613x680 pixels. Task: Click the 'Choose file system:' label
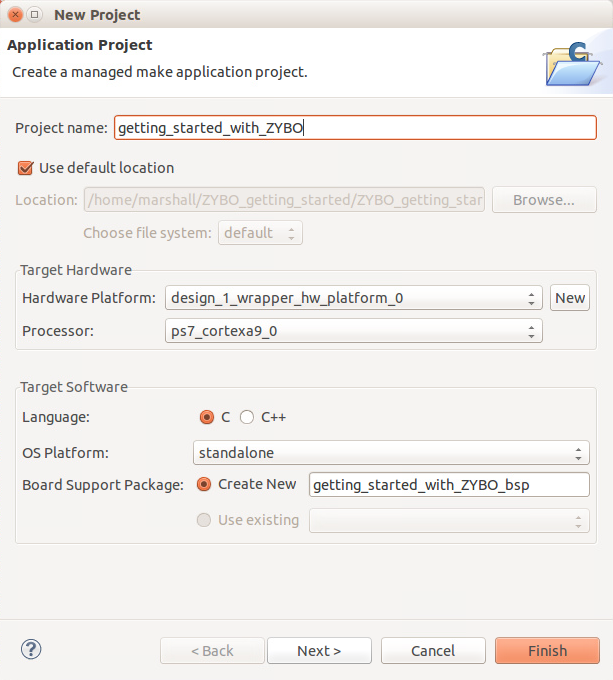147,233
